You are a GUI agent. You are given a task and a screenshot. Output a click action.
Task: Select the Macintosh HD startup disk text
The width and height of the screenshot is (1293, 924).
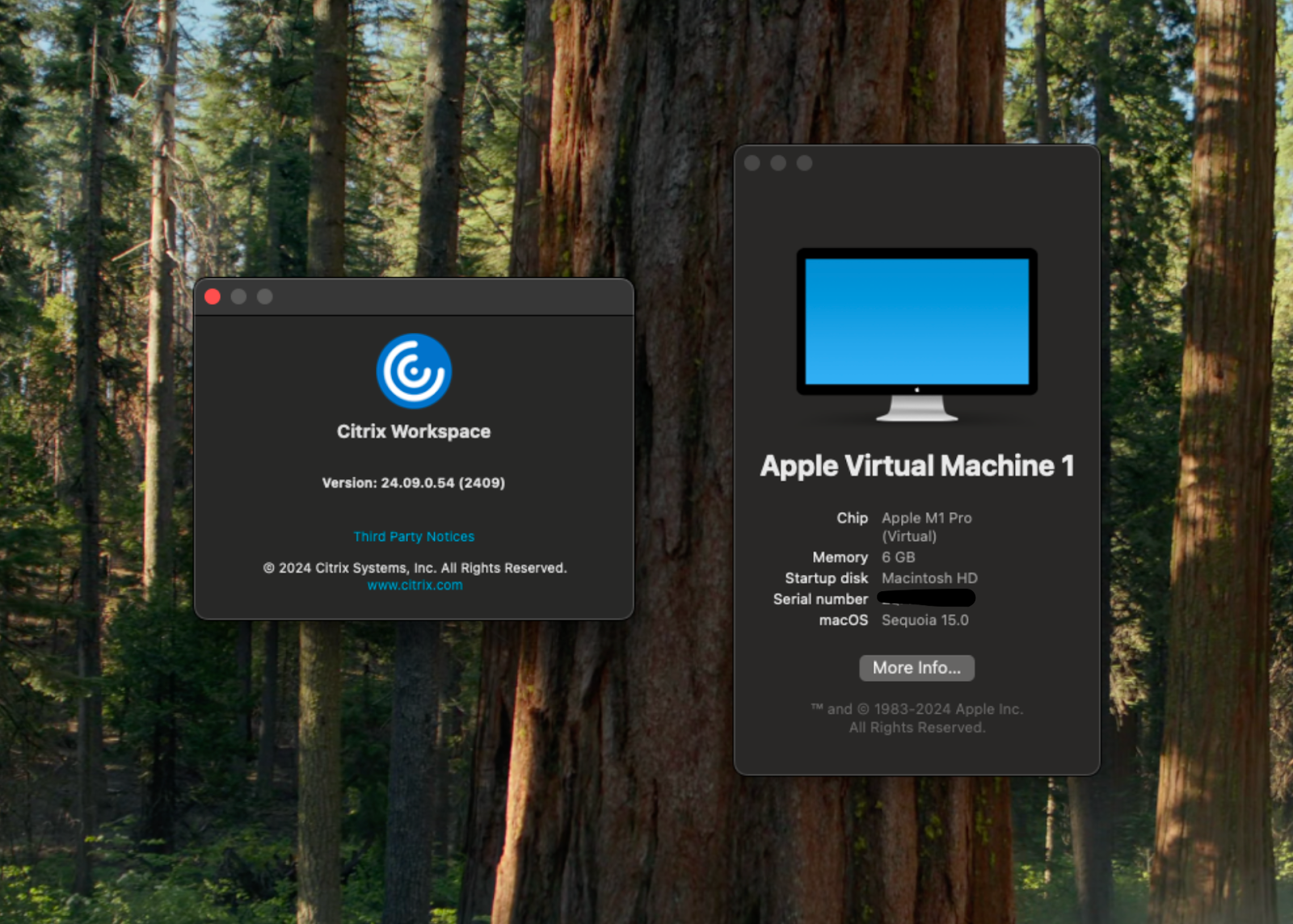tap(929, 578)
